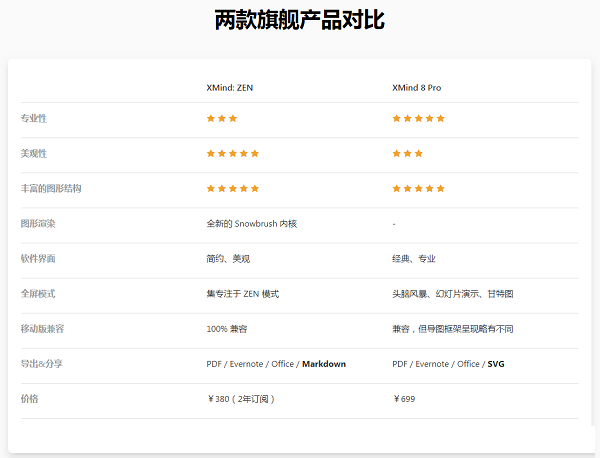
Task: Select the XMind 8 Pro column header
Action: tap(417, 88)
